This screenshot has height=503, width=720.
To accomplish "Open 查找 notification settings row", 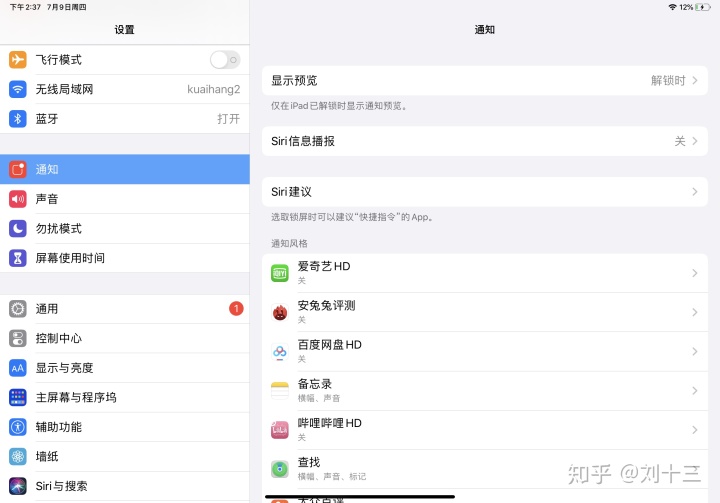I will click(484, 469).
